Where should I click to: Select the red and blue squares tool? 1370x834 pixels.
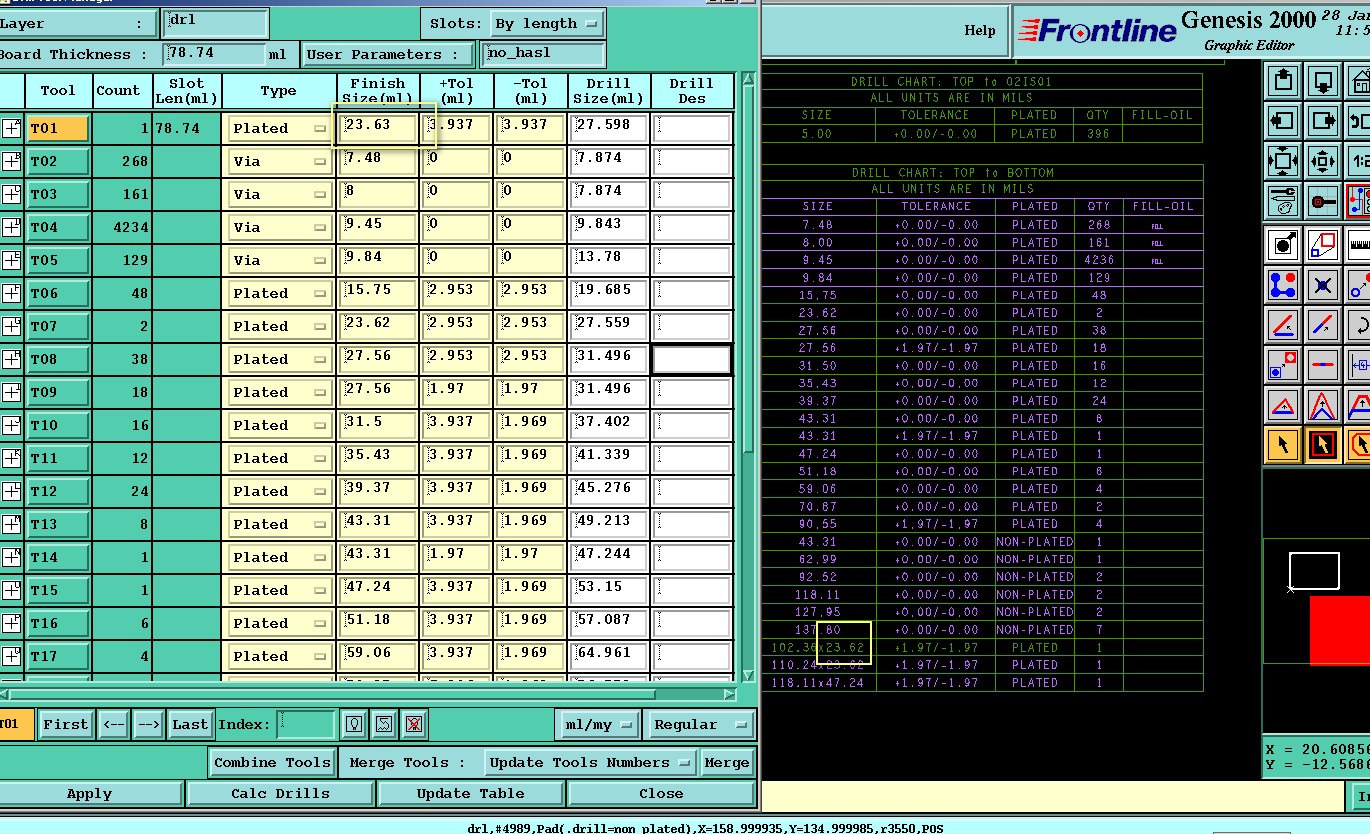[1322, 245]
